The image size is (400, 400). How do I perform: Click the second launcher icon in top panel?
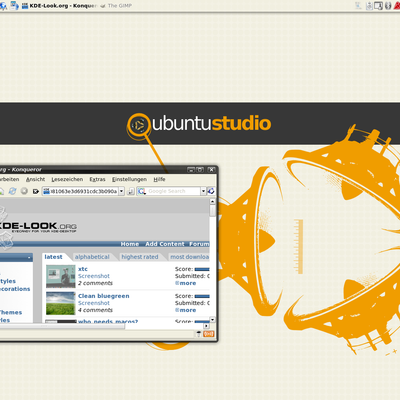point(14,6)
